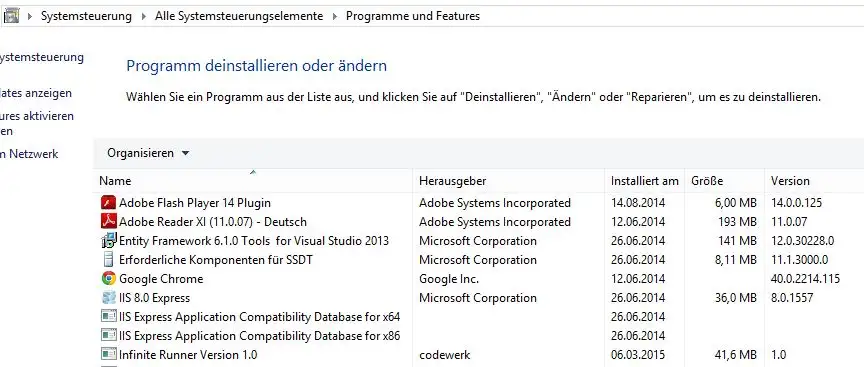Image resolution: width=864 pixels, height=367 pixels.
Task: Go to Alle Systemsteuerungselemente breadcrumb
Action: [x=239, y=16]
